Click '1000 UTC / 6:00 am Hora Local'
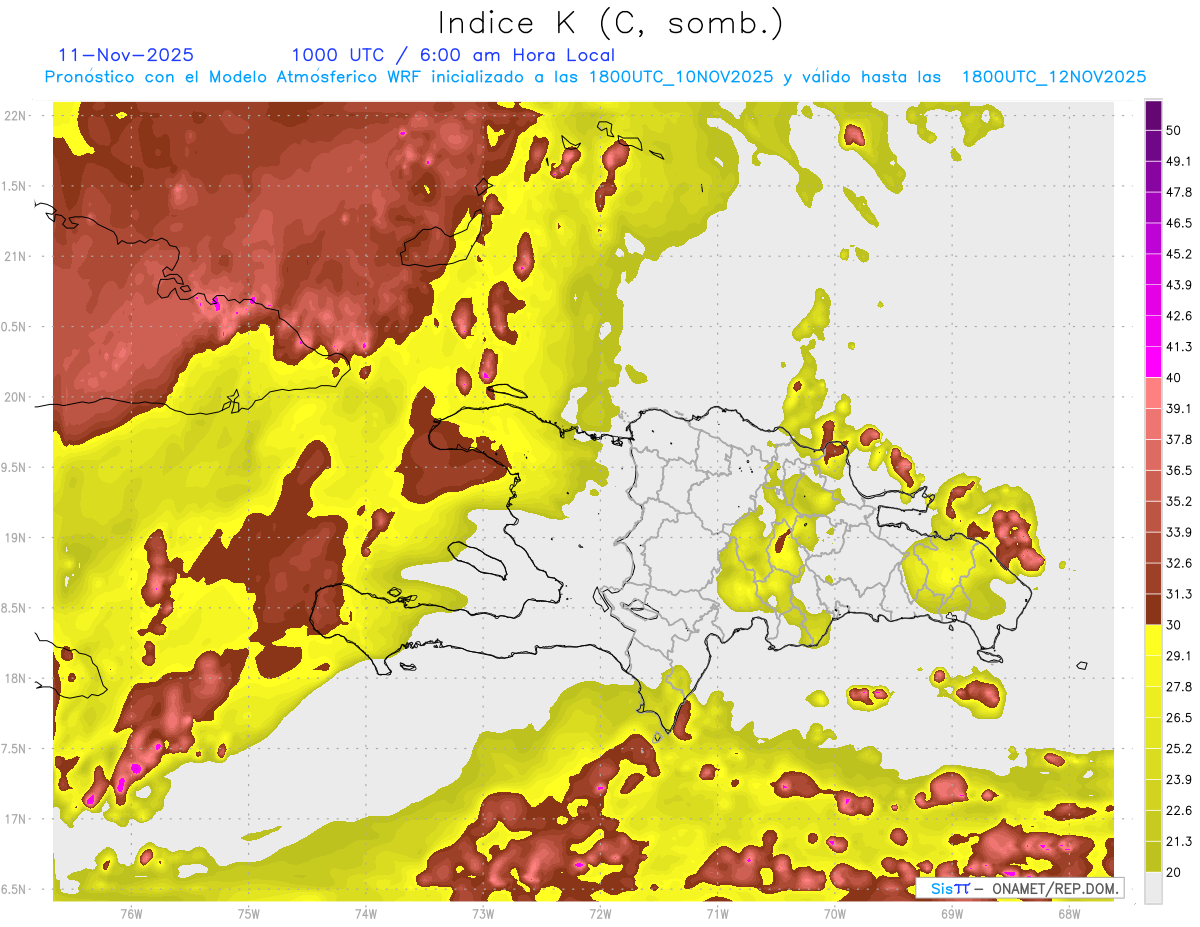Image resolution: width=1200 pixels, height=927 pixels. pyautogui.click(x=453, y=55)
